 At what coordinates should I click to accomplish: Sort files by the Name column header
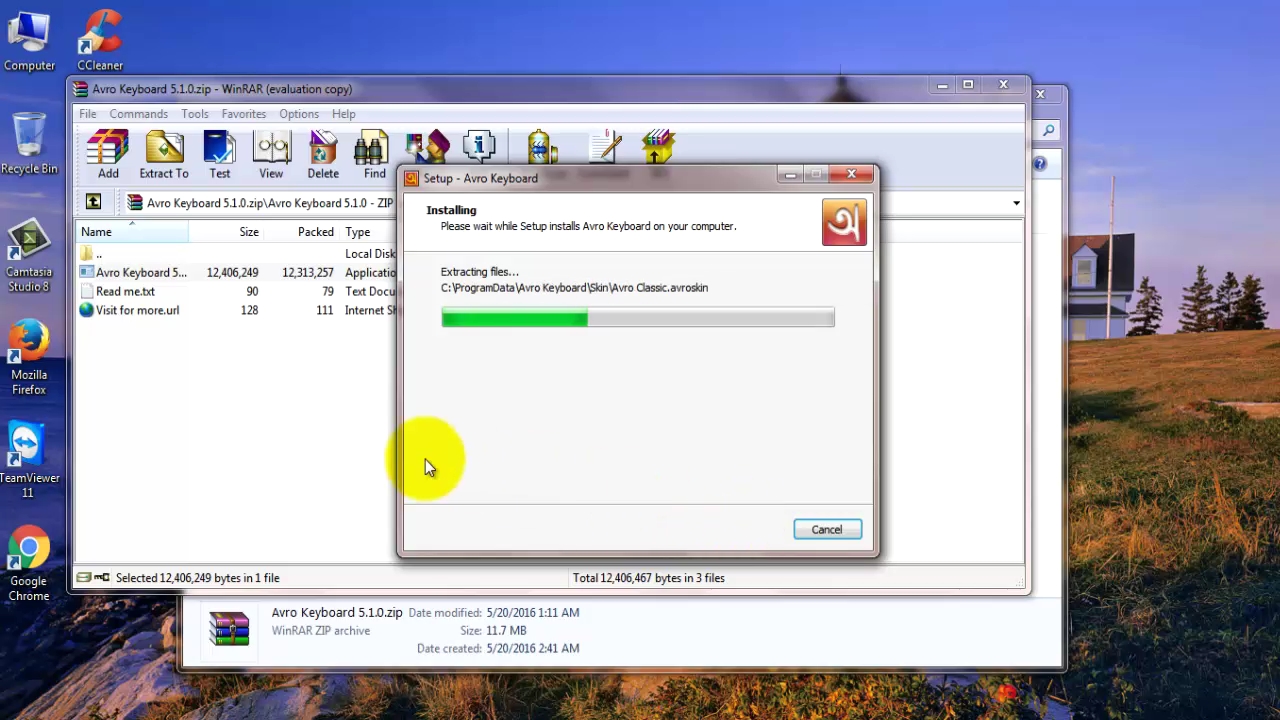click(x=96, y=231)
